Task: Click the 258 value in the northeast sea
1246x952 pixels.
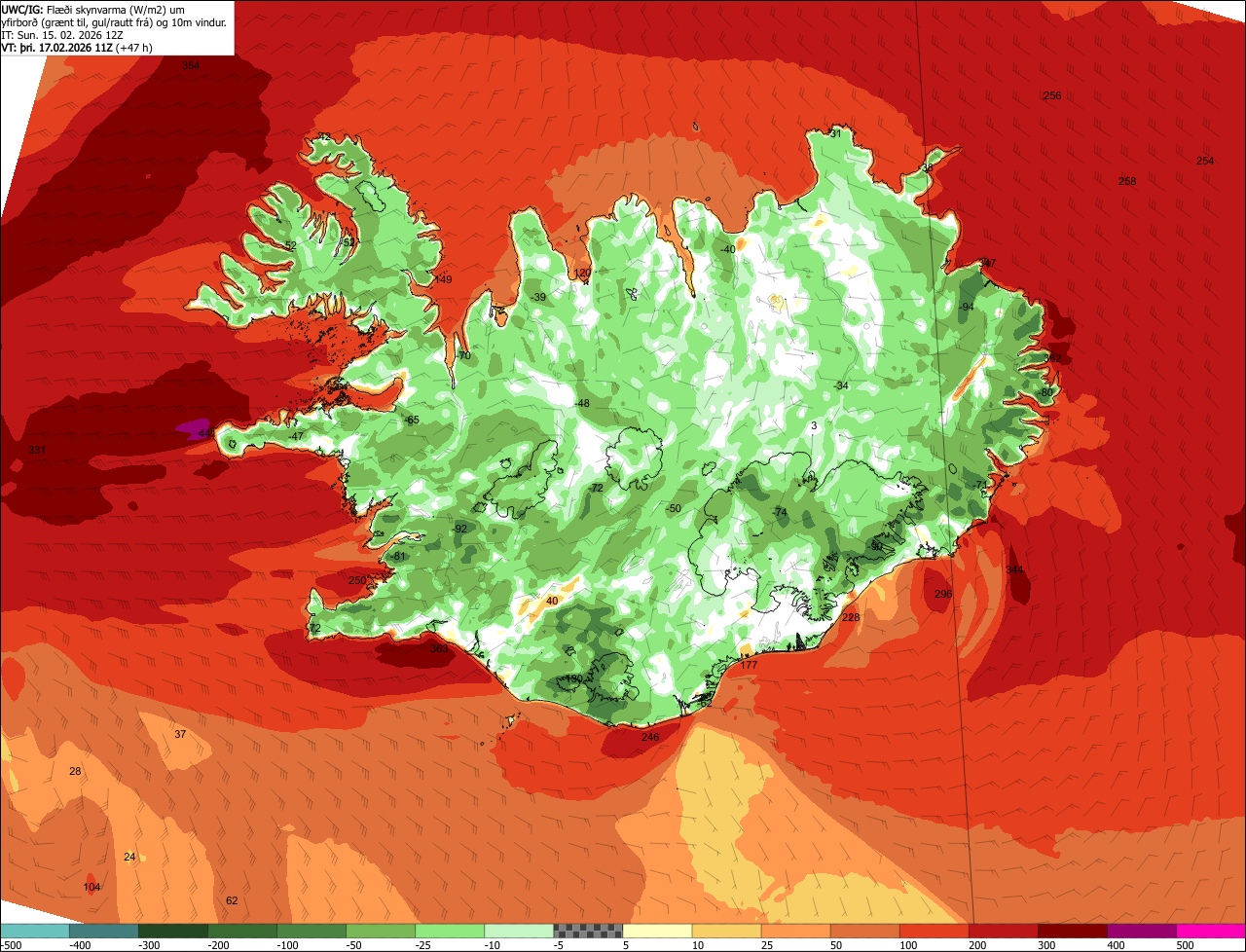Action: tap(1127, 181)
